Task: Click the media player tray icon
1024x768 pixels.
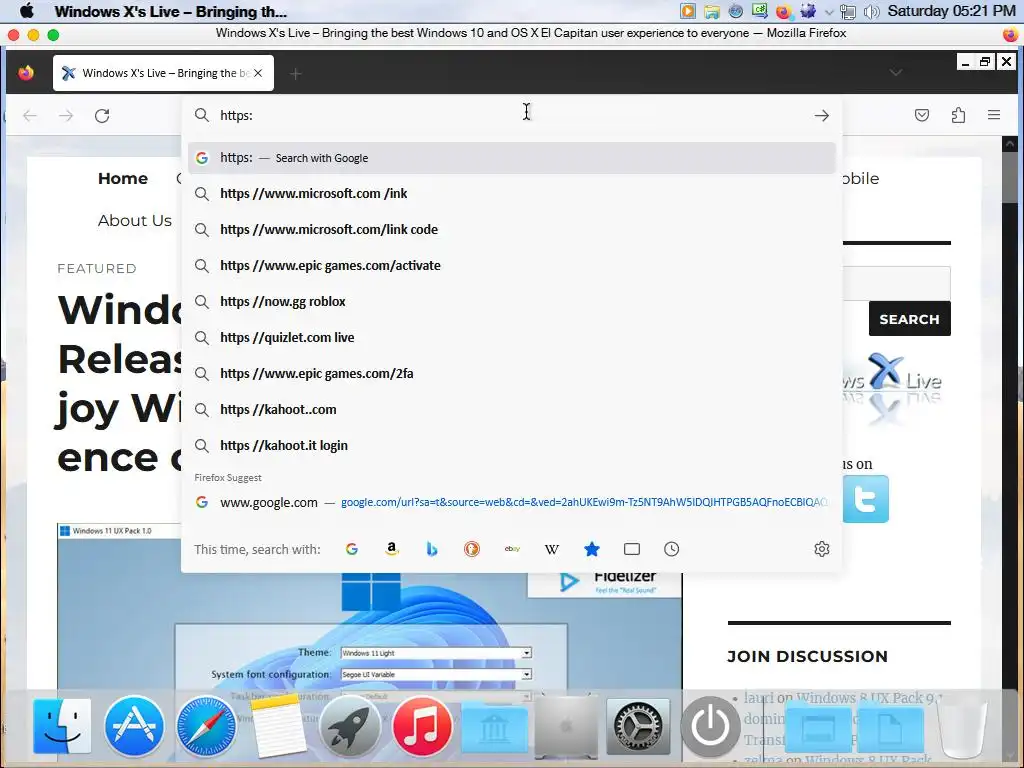Action: click(688, 11)
